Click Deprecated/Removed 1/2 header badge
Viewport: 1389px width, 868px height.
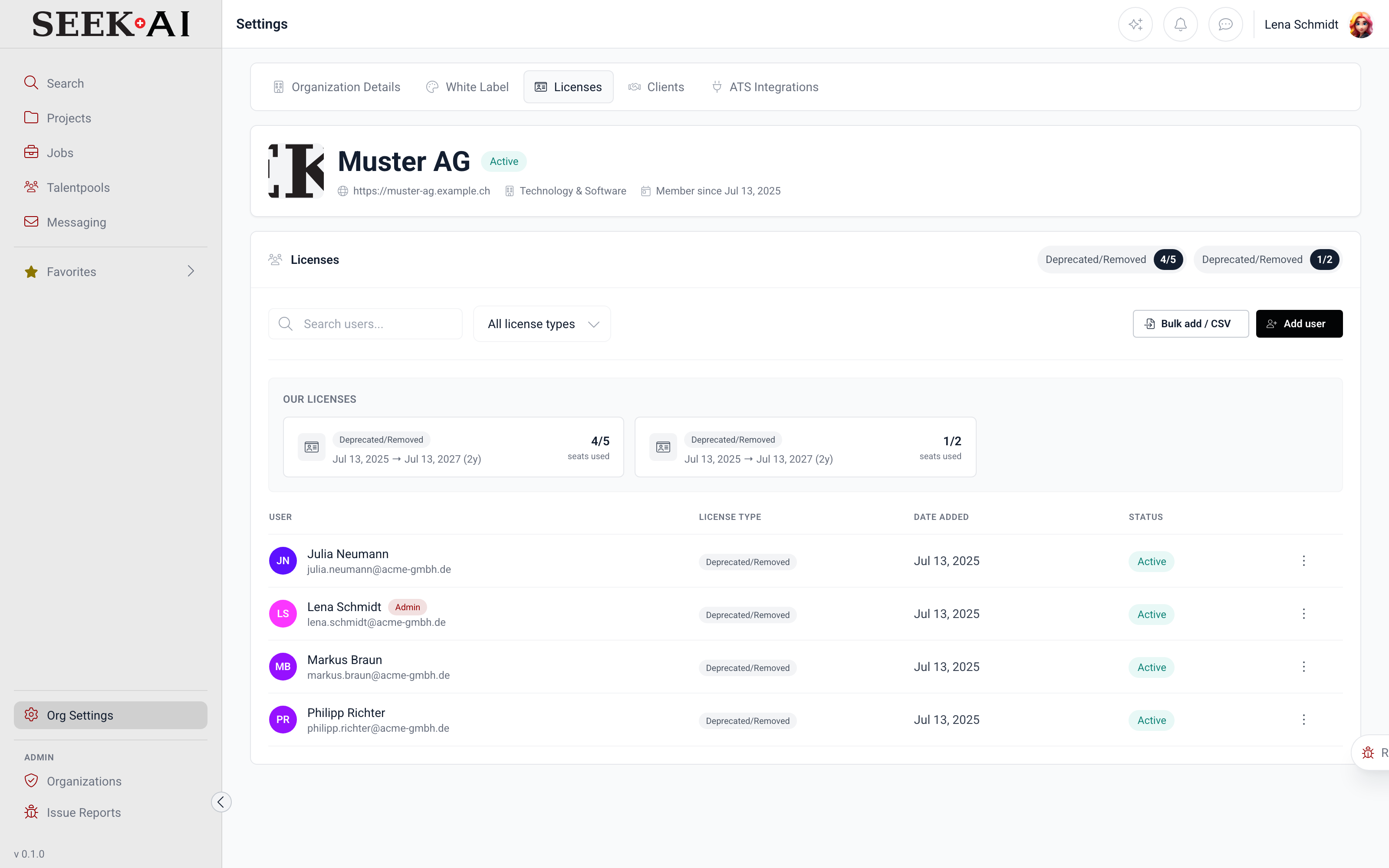click(1267, 260)
